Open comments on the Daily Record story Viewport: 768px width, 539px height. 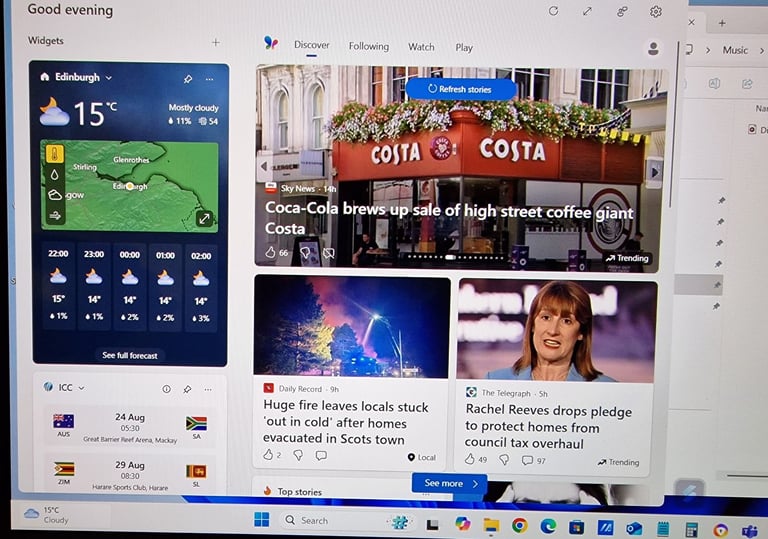click(321, 456)
